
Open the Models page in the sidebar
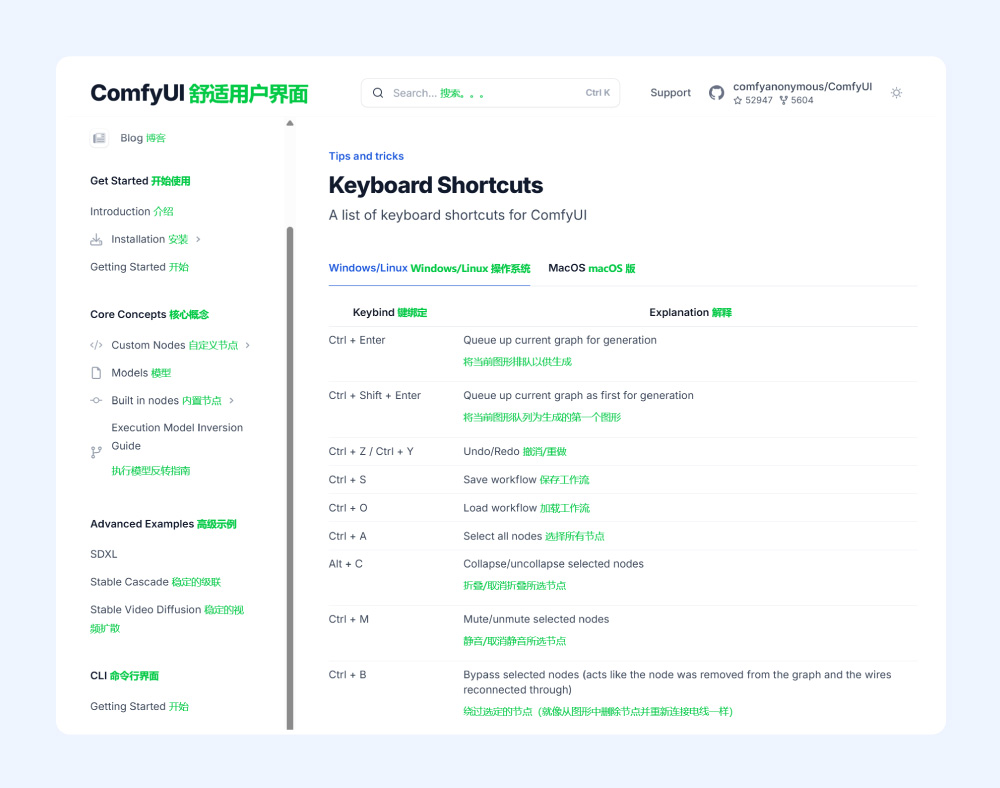[141, 373]
